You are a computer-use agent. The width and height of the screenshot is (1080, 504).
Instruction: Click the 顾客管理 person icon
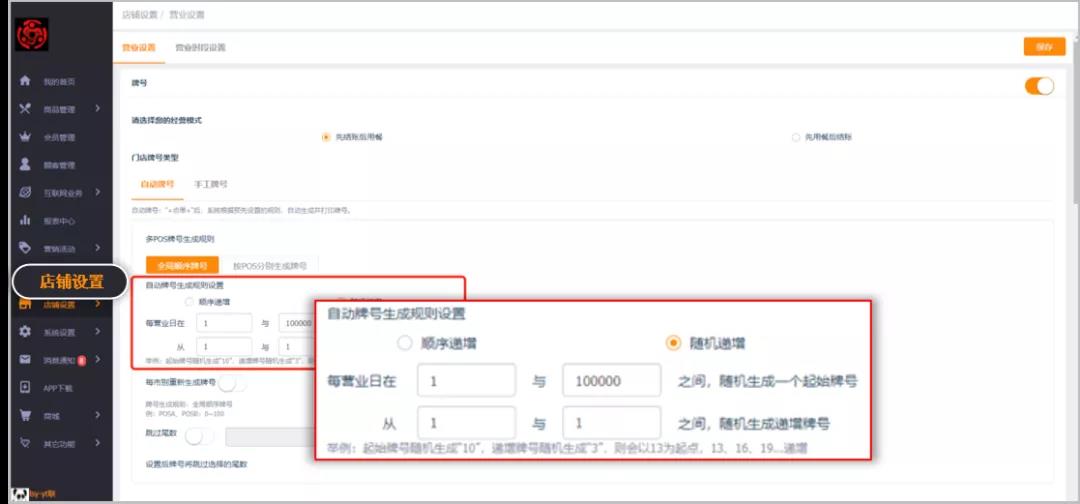(26, 165)
